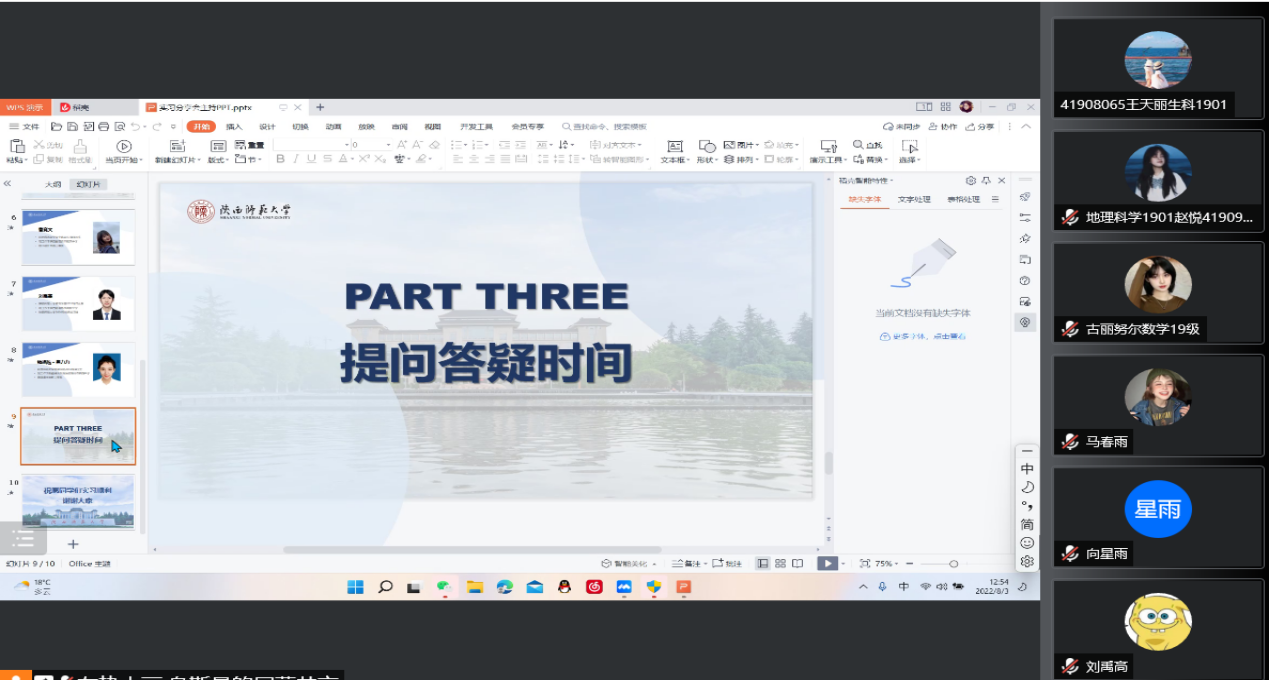
Task: Select slide 7 thumbnail in slide panel
Action: tap(78, 304)
